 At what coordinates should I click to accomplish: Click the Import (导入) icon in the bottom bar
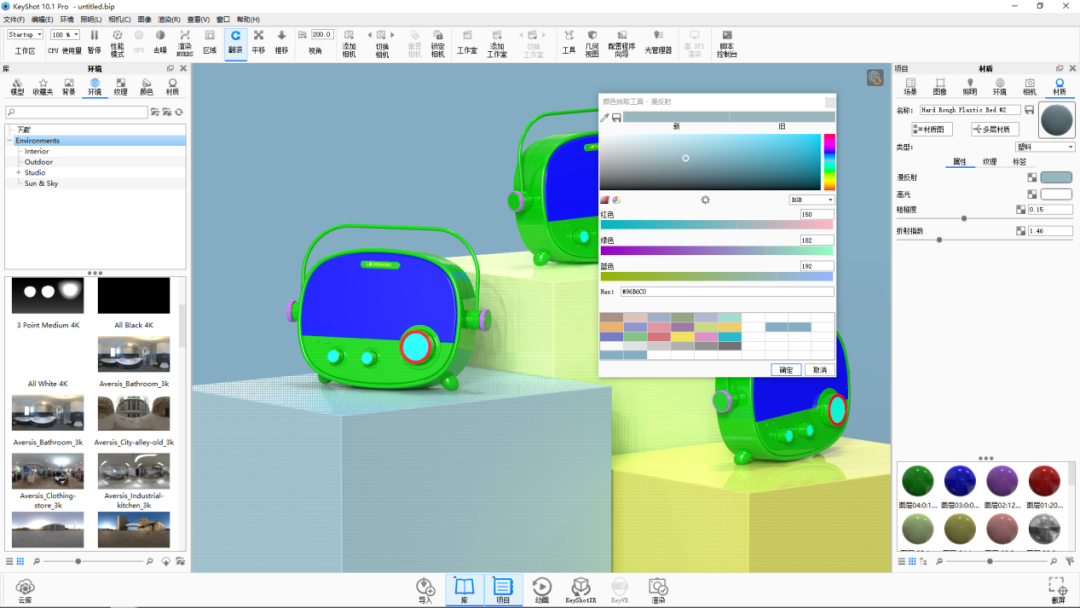(x=425, y=590)
